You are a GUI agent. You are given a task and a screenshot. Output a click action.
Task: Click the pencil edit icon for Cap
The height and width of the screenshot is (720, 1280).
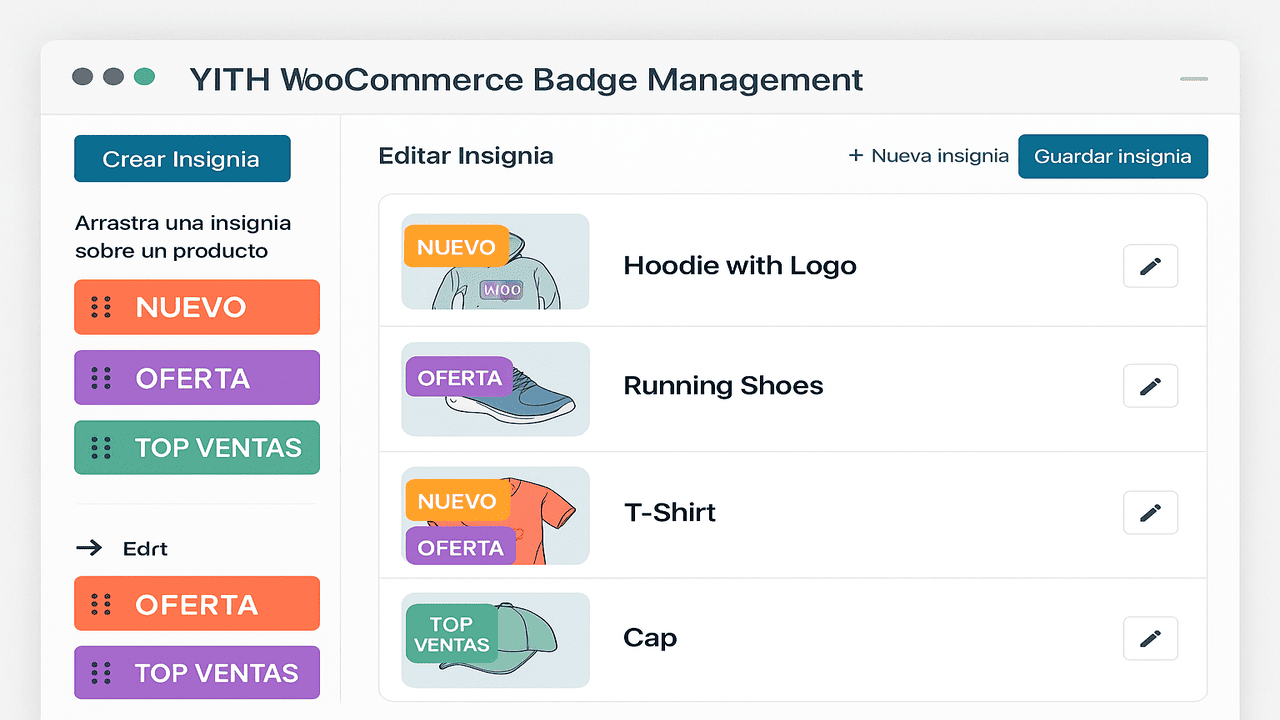coord(1150,638)
